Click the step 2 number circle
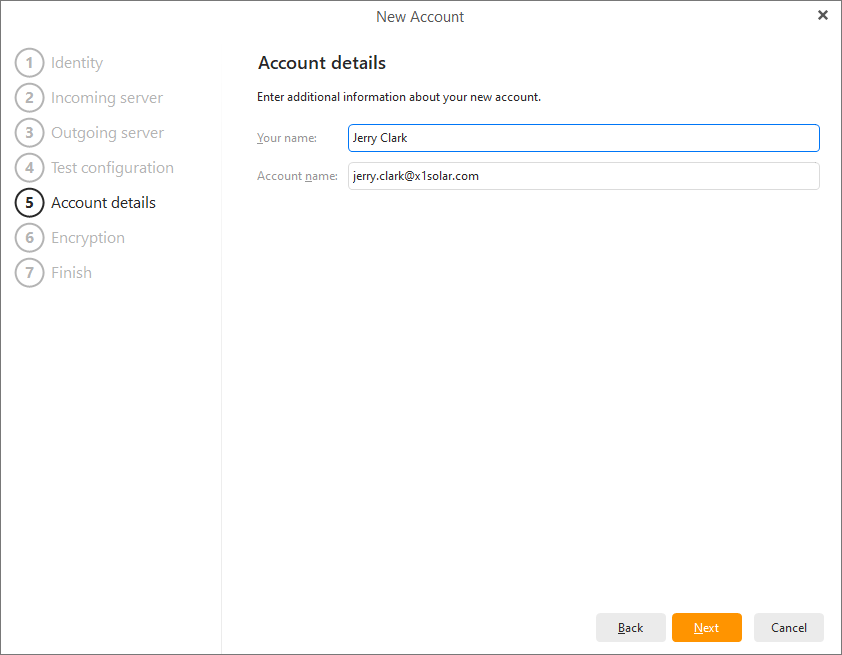Screen dimensions: 842x655 (x=30, y=98)
